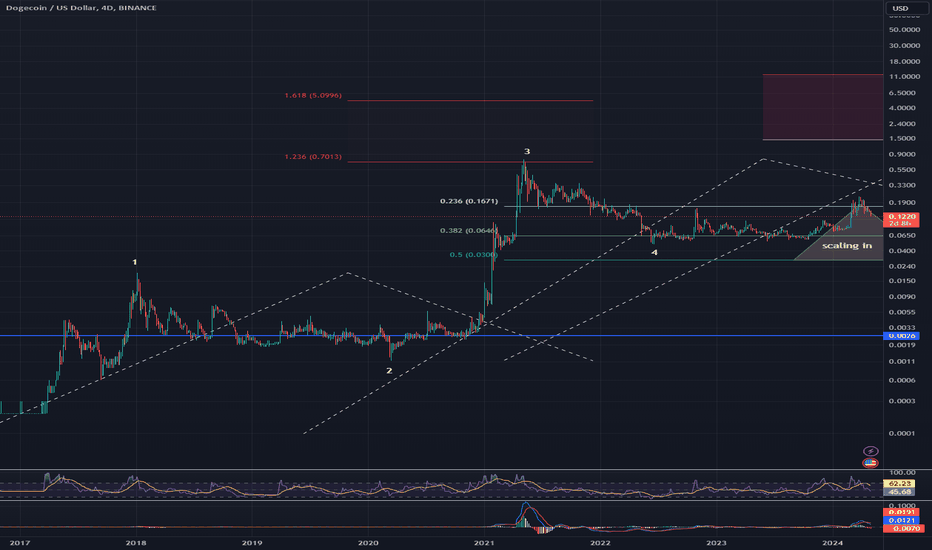Click the 0.0001 price scale value
This screenshot has width=932, height=550.
(903, 433)
